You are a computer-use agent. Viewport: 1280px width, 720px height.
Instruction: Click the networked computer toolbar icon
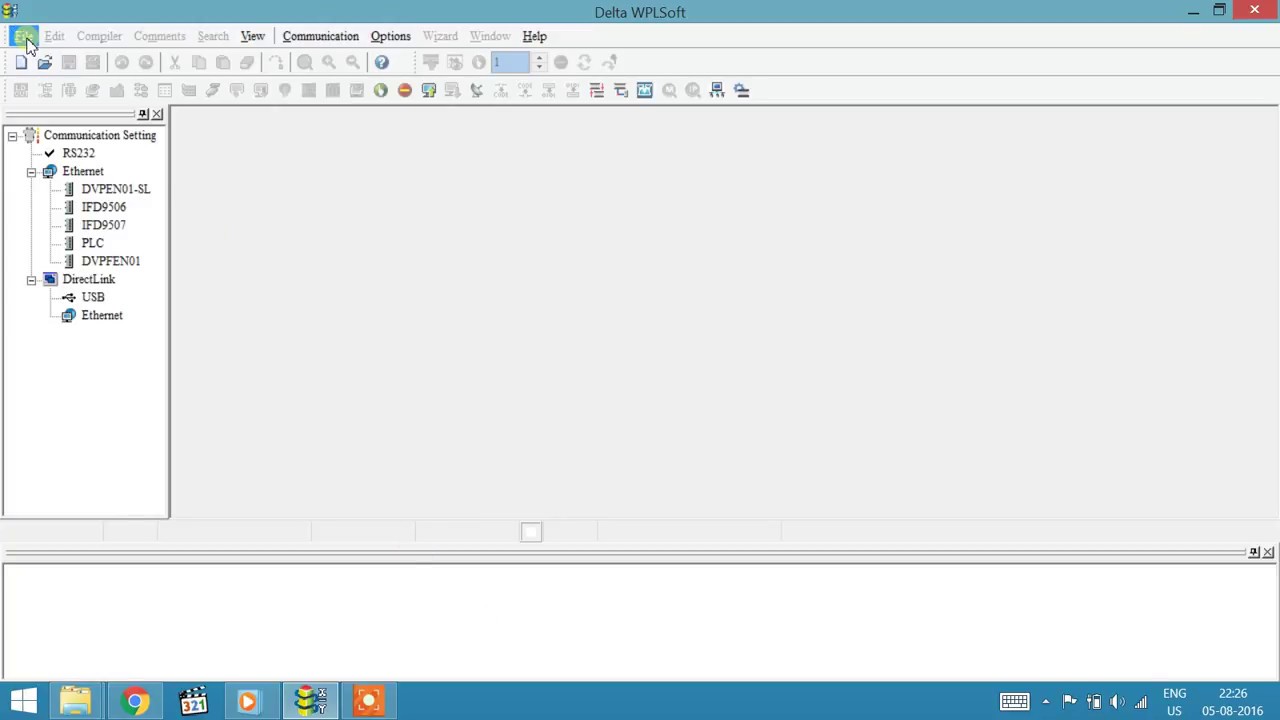pyautogui.click(x=717, y=90)
